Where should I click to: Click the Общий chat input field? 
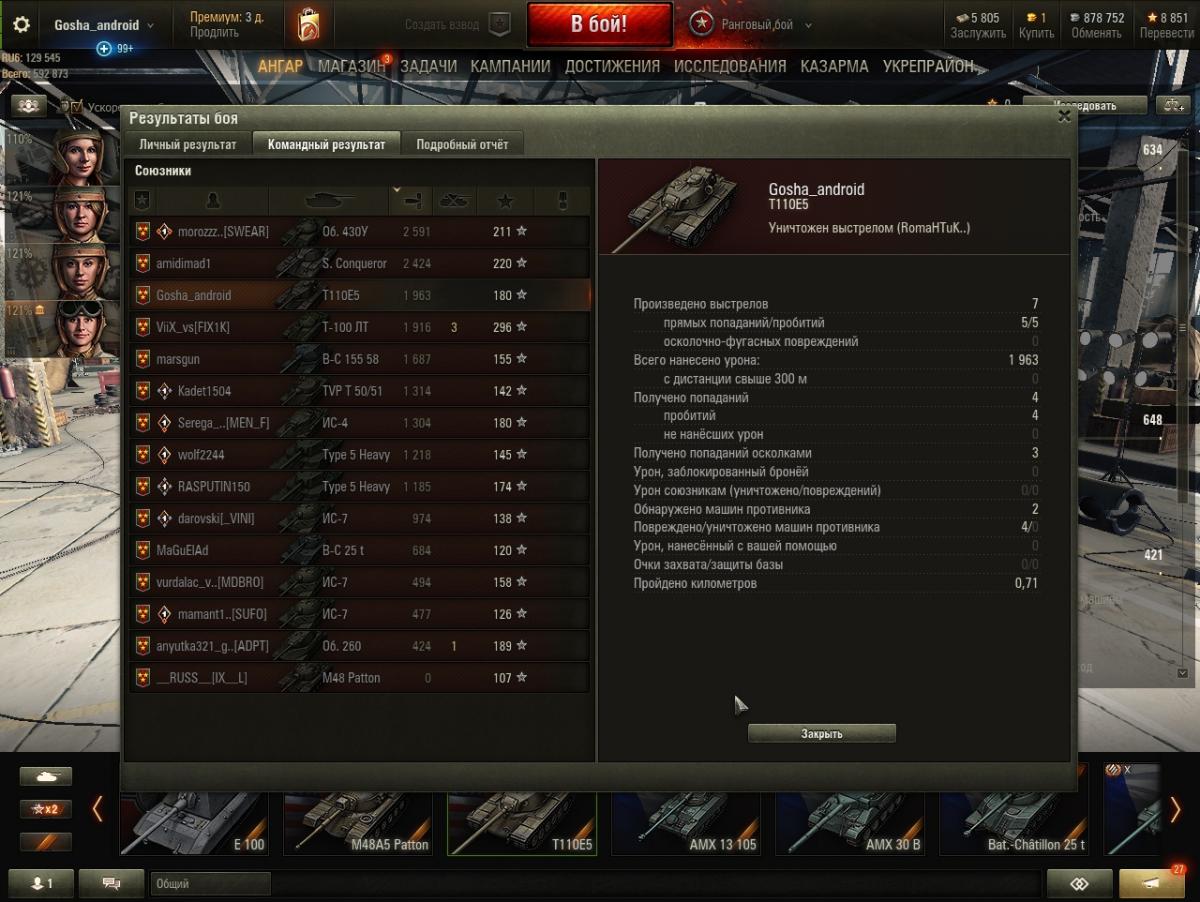point(210,884)
